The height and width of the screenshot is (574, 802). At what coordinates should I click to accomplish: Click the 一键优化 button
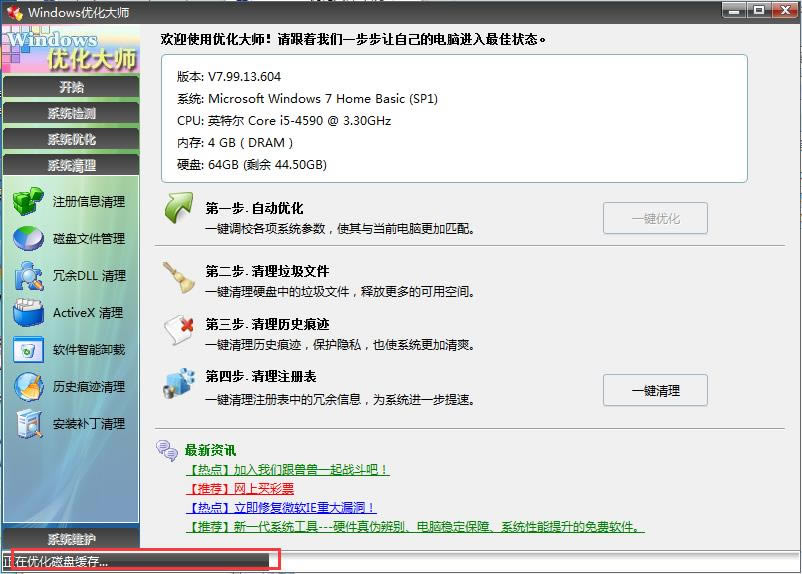(655, 218)
